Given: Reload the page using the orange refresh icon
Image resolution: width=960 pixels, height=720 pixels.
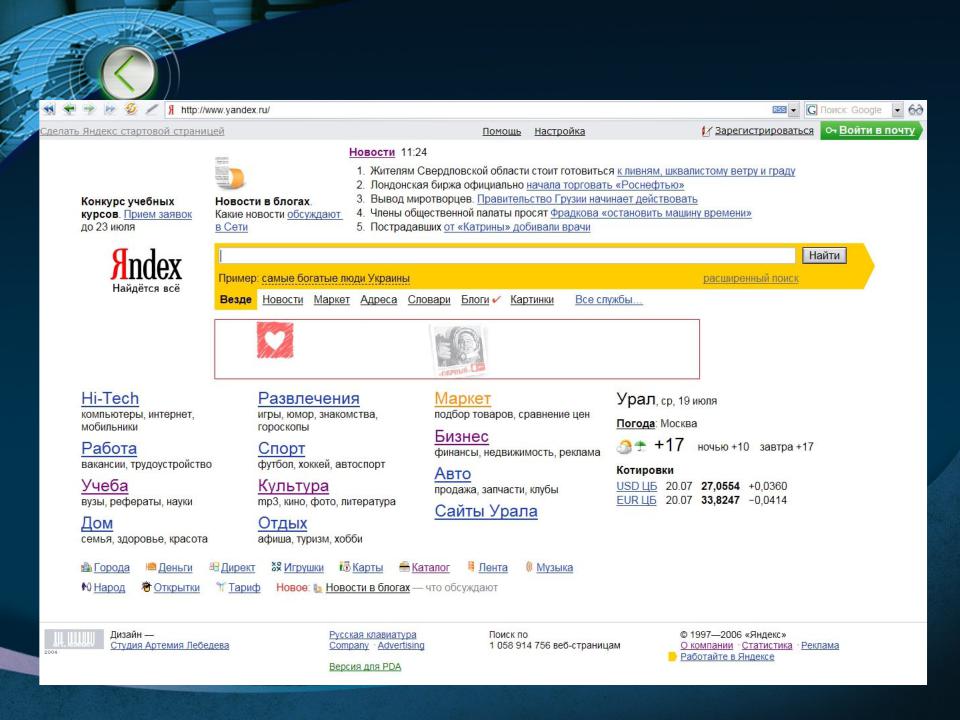Looking at the screenshot, I should (x=131, y=109).
